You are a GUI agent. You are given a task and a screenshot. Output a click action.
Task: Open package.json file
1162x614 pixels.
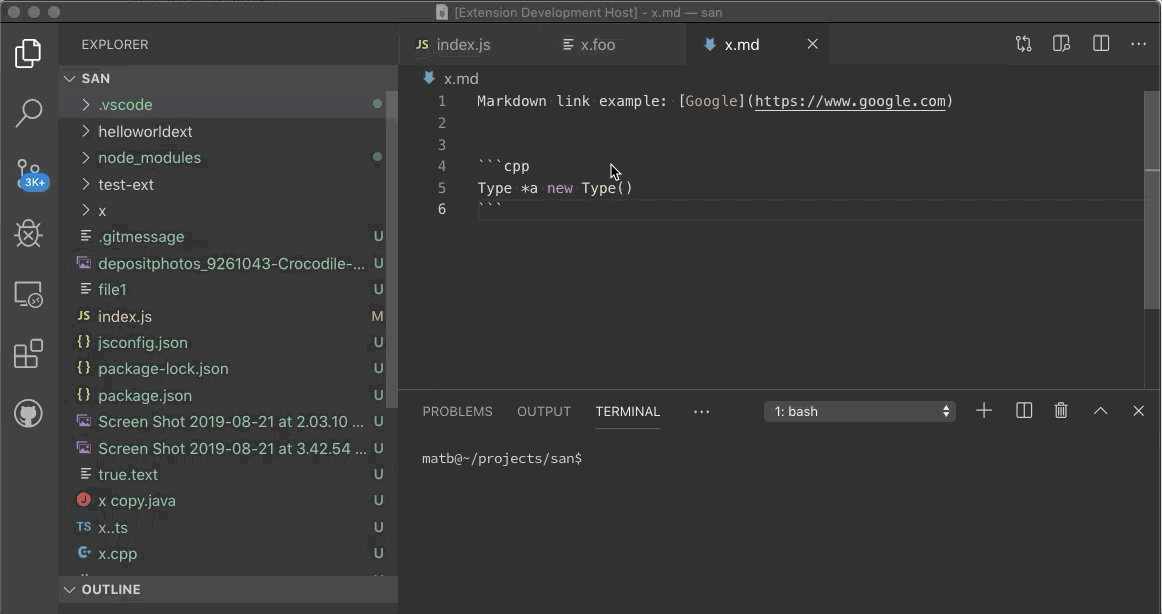[x=222, y=396]
